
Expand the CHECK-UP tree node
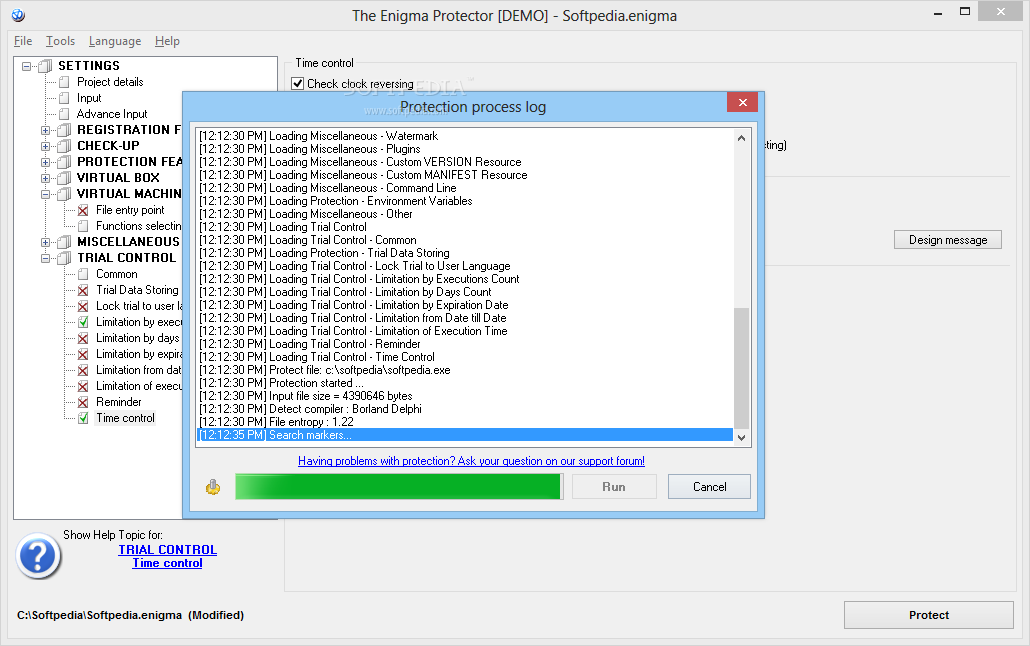[45, 146]
